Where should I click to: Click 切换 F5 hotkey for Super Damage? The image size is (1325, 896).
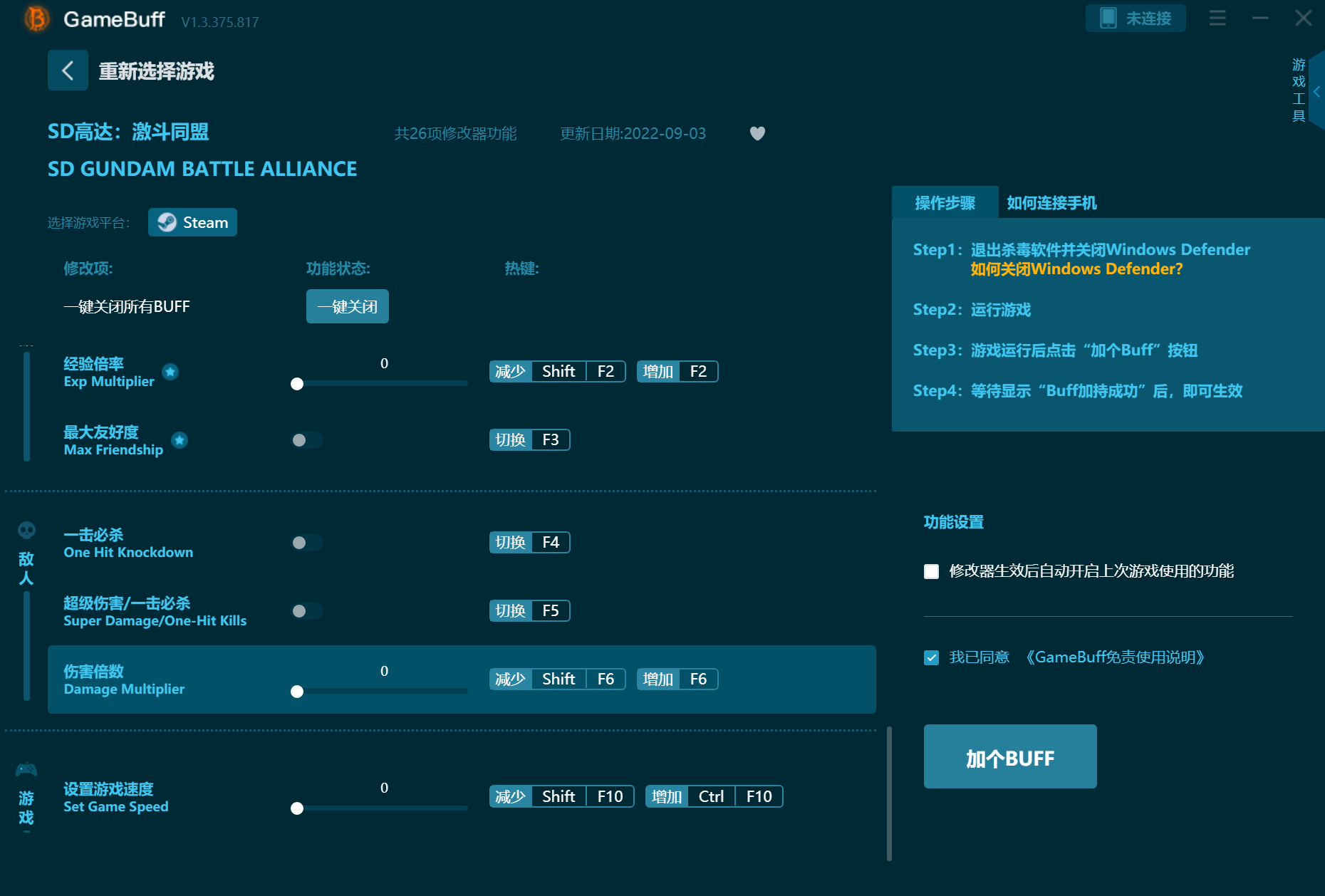pos(529,611)
